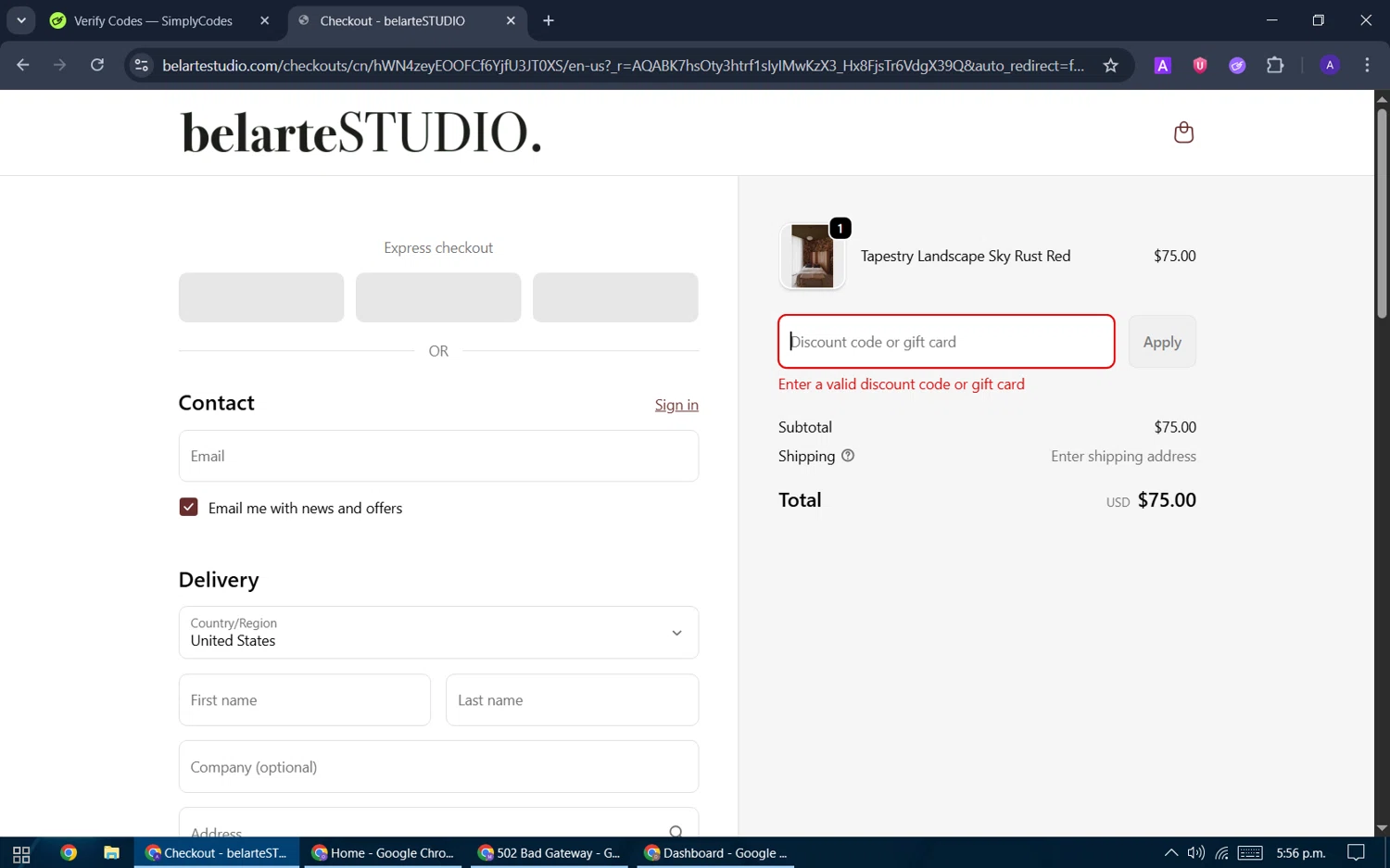This screenshot has width=1390, height=868.
Task: Click the USD $75.00 total amount
Action: (1151, 500)
